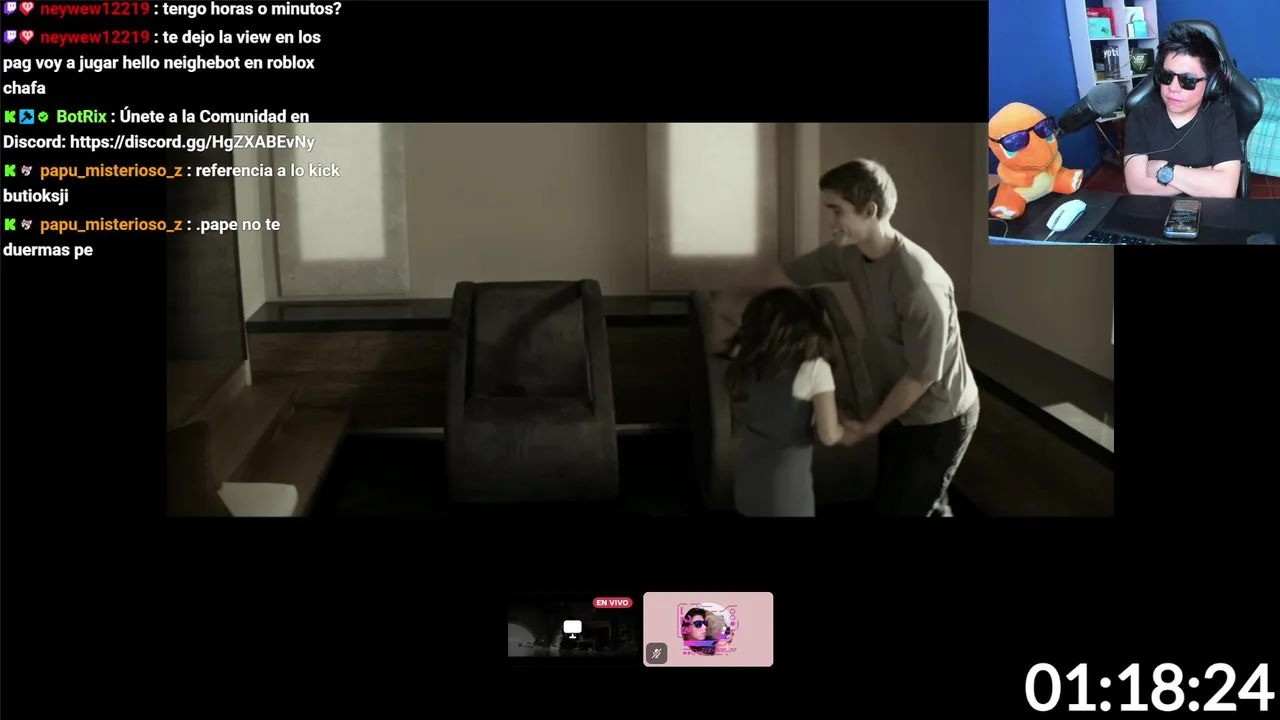
Task: Click the monitor icon on the live screen thumbnail
Action: tap(572, 628)
